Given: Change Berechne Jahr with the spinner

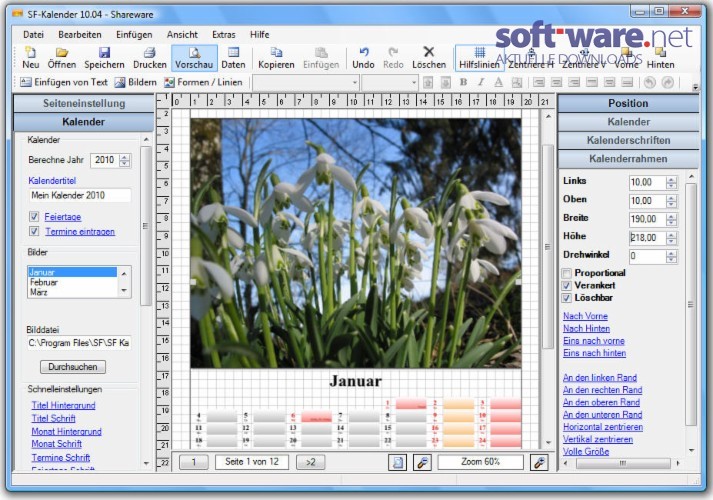Looking at the screenshot, I should [125, 160].
